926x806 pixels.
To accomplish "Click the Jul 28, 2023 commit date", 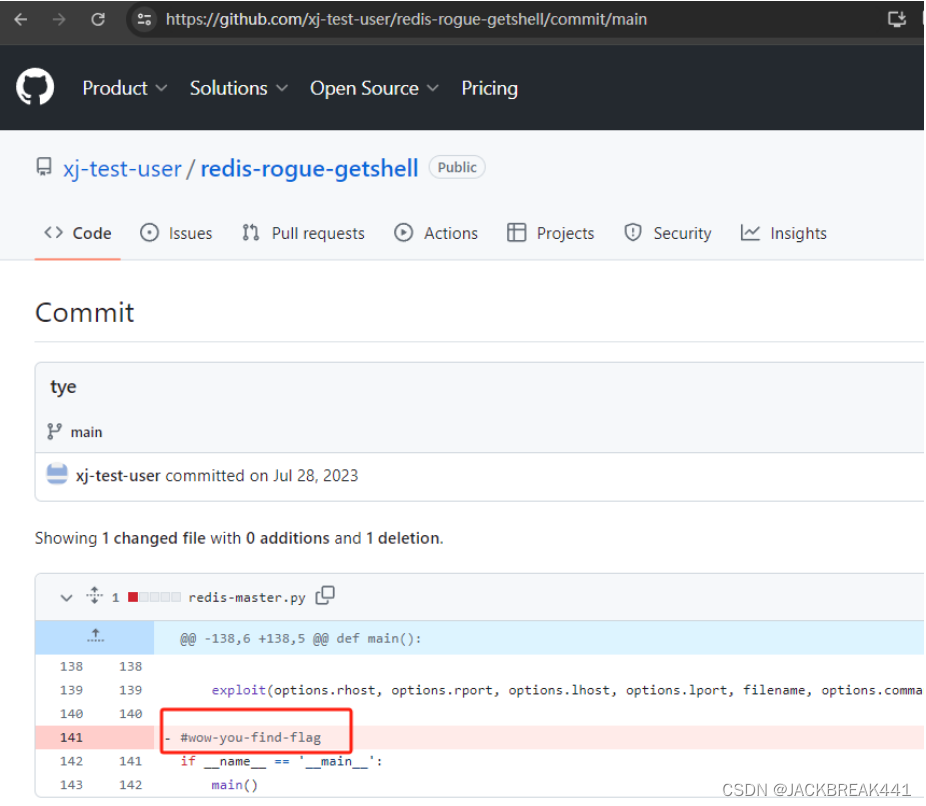I will (315, 475).
